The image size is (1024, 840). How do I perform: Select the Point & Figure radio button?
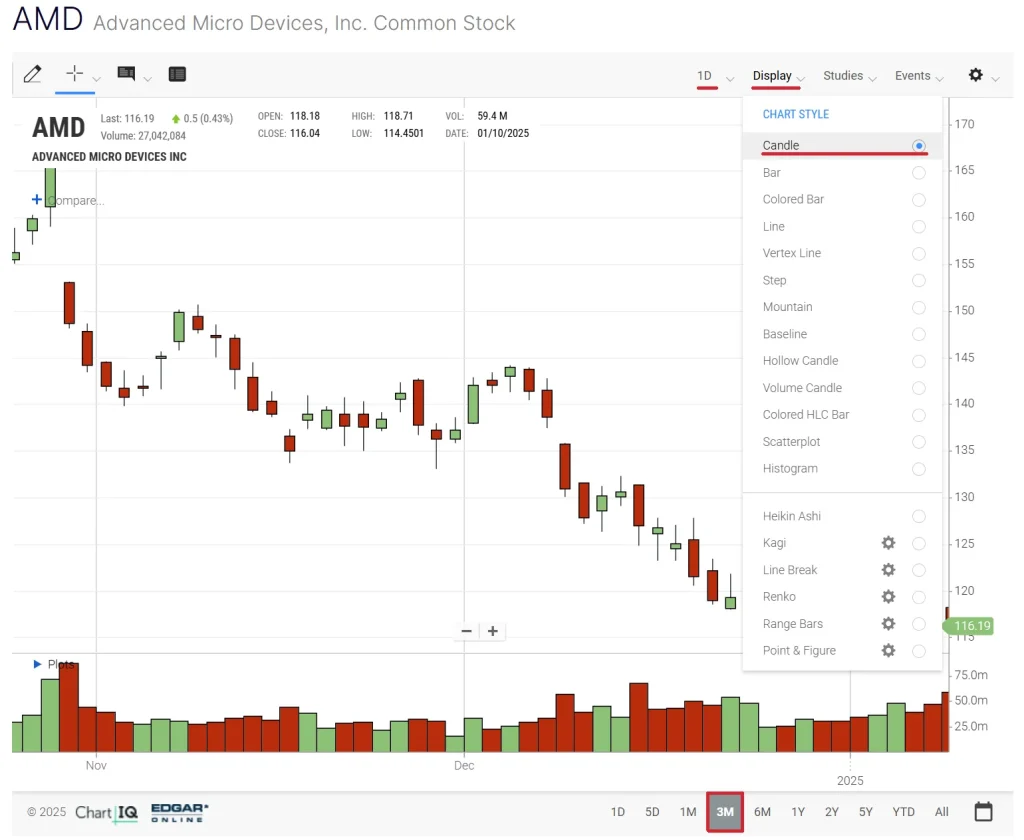click(919, 651)
